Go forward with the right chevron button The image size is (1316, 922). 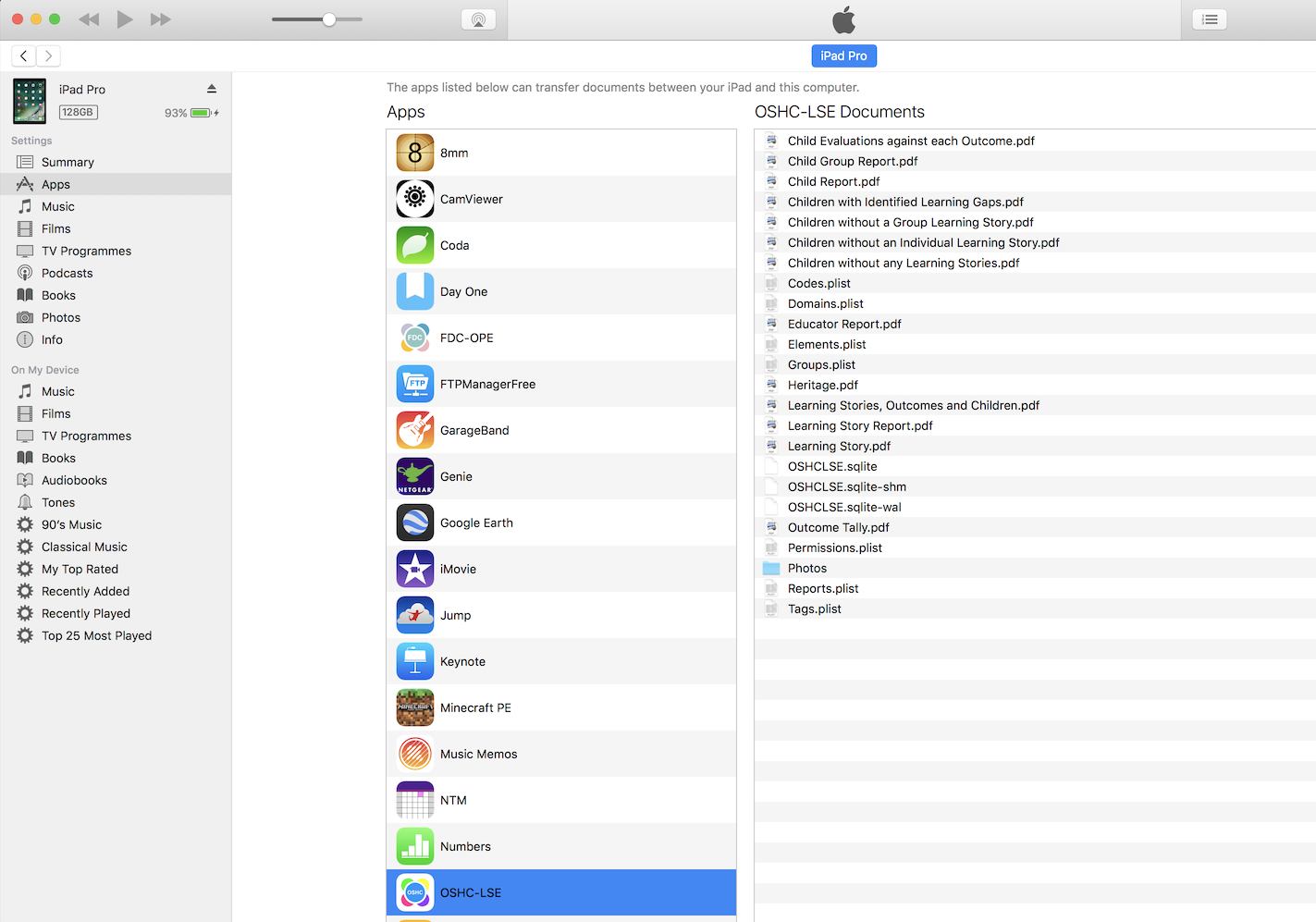point(49,55)
